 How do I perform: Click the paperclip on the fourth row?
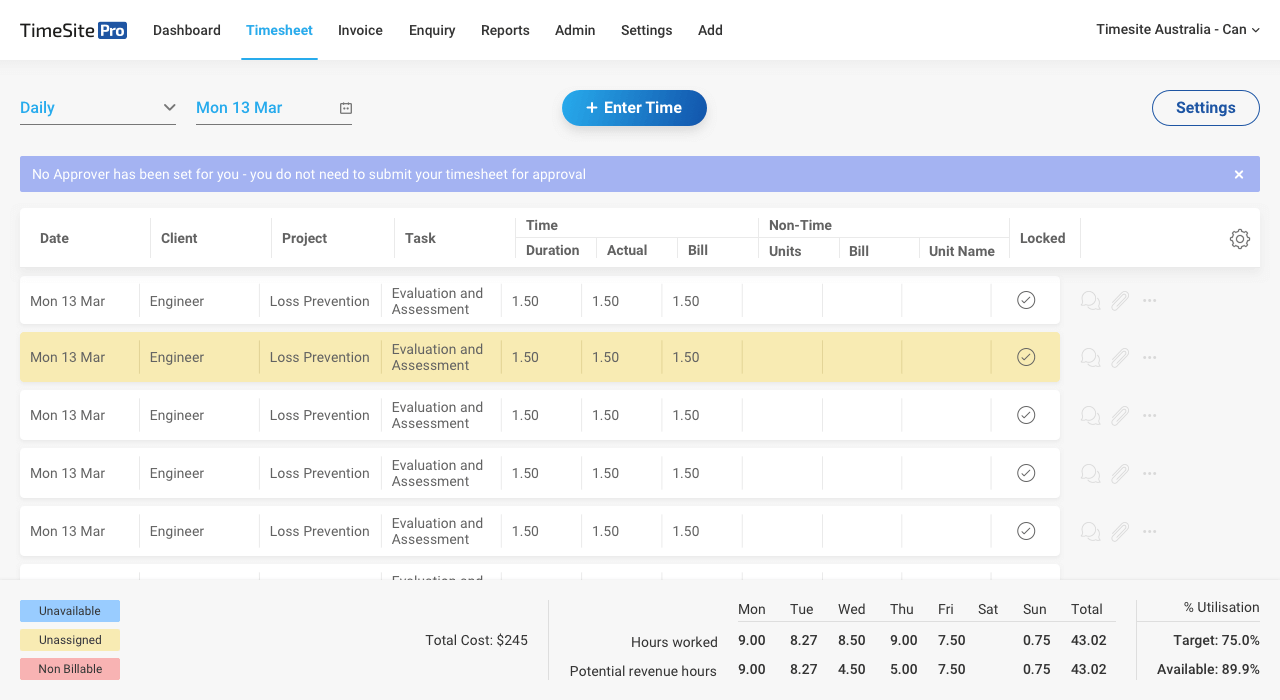[x=1120, y=474]
